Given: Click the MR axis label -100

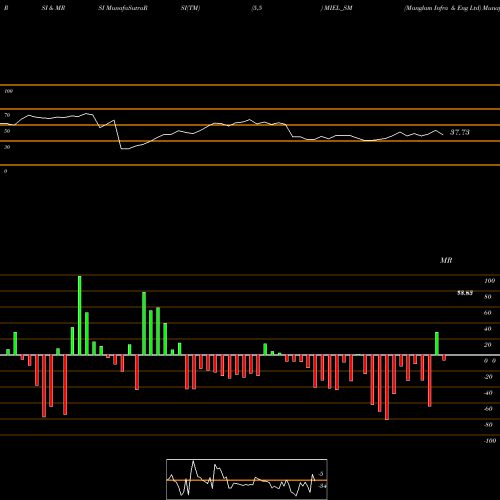Looking at the screenshot, I should pyautogui.click(x=490, y=441).
